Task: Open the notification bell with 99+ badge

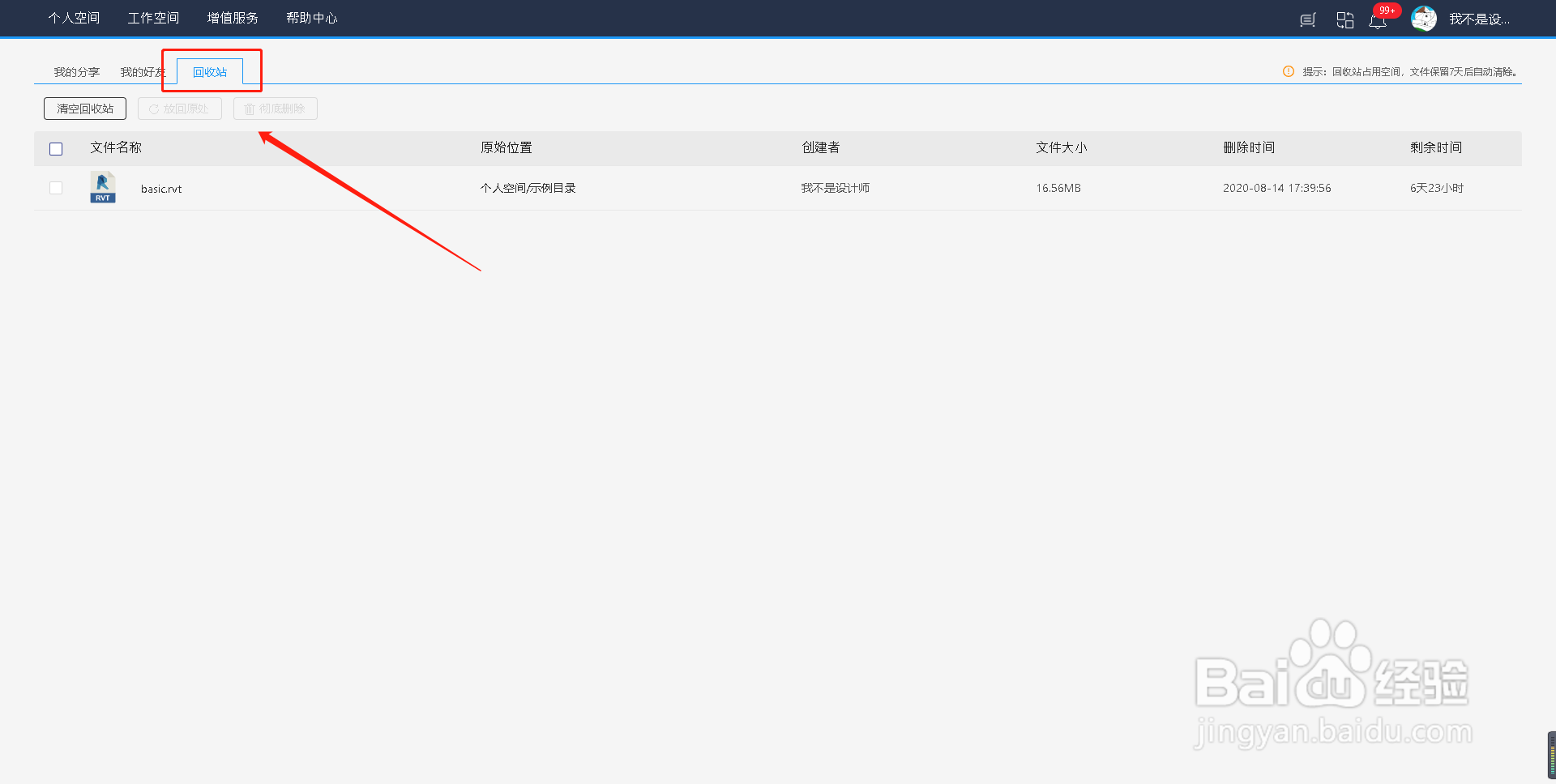Action: (x=1378, y=20)
